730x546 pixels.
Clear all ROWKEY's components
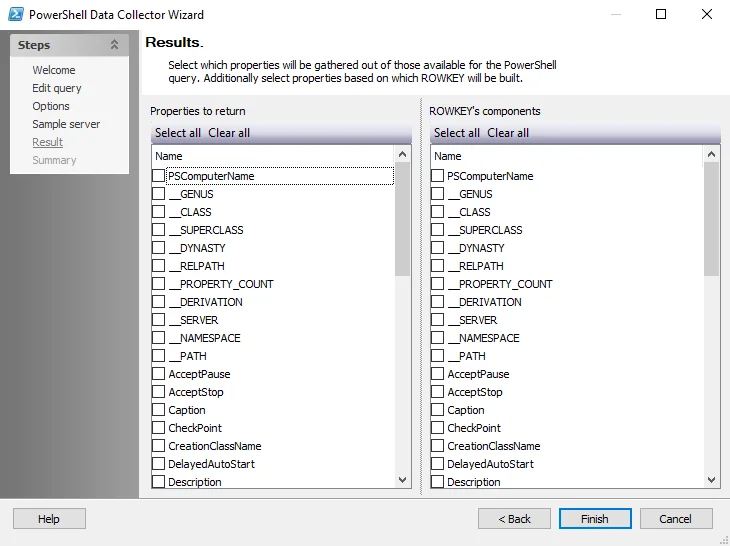508,133
